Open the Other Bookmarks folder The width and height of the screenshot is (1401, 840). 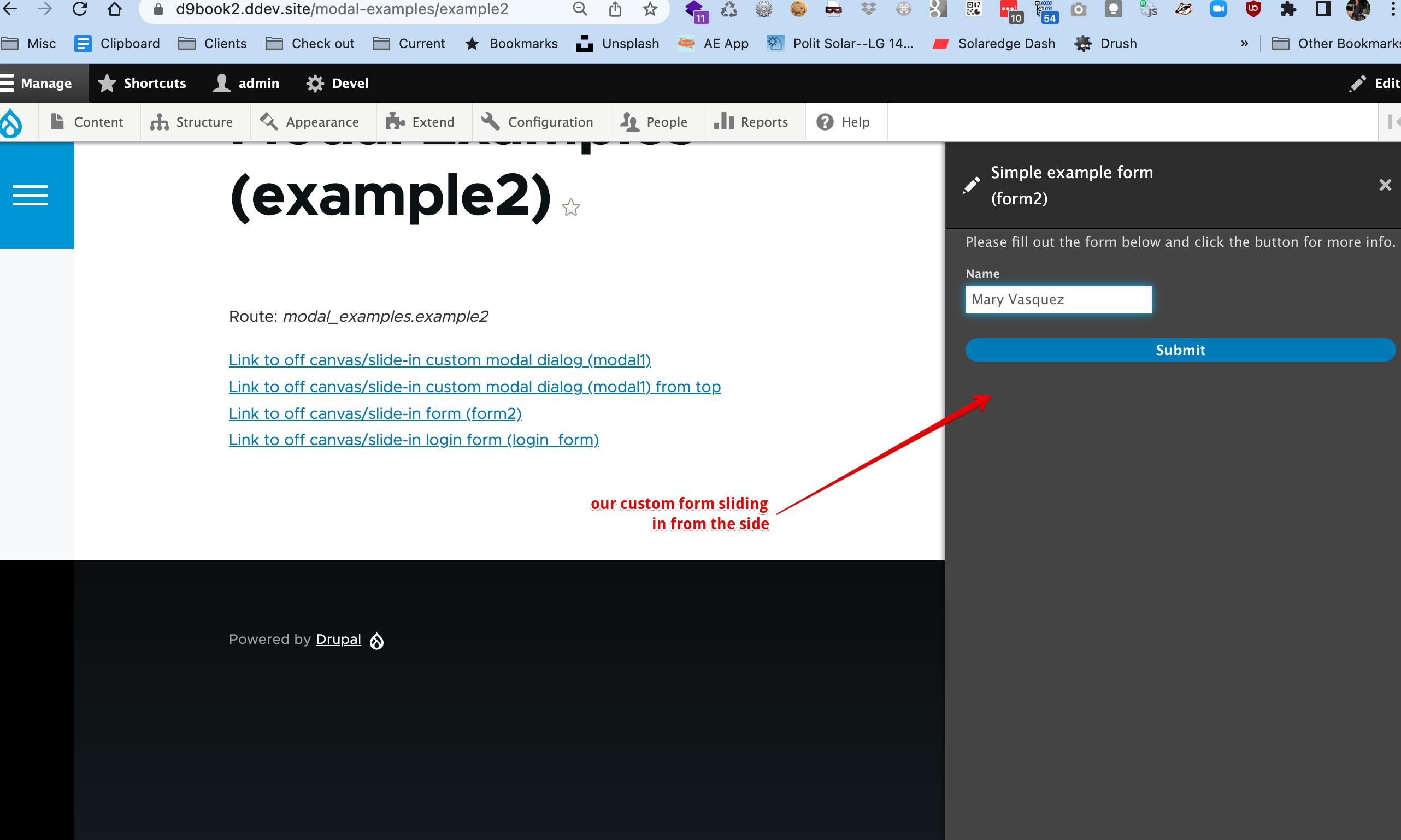pos(1336,44)
